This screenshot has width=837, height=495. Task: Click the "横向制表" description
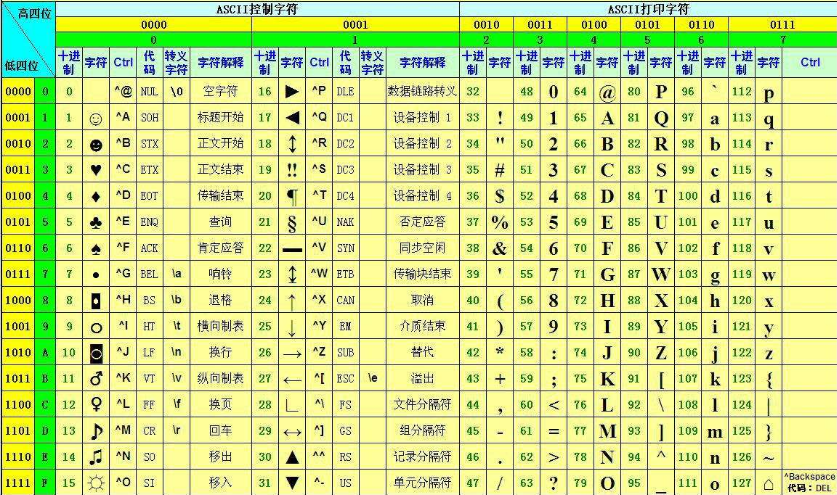220,326
